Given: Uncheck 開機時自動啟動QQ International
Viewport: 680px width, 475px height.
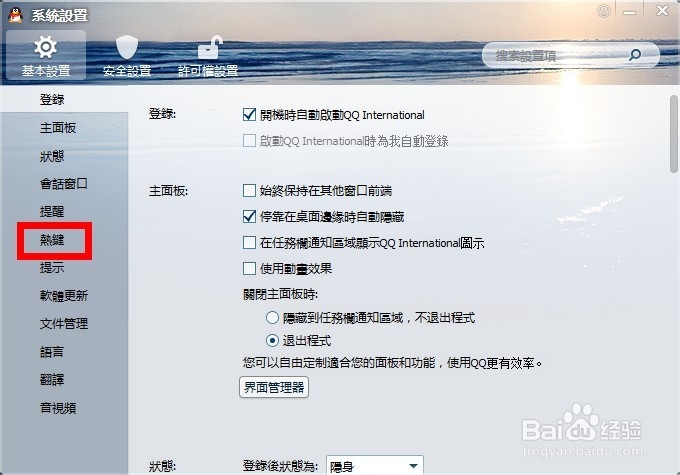Looking at the screenshot, I should coord(249,115).
